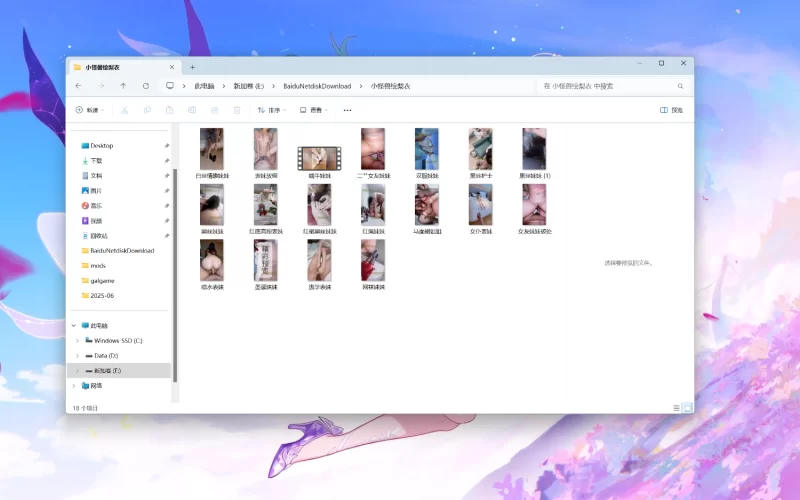
Task: Open 音乐 Music in the sidebar
Action: coord(96,206)
